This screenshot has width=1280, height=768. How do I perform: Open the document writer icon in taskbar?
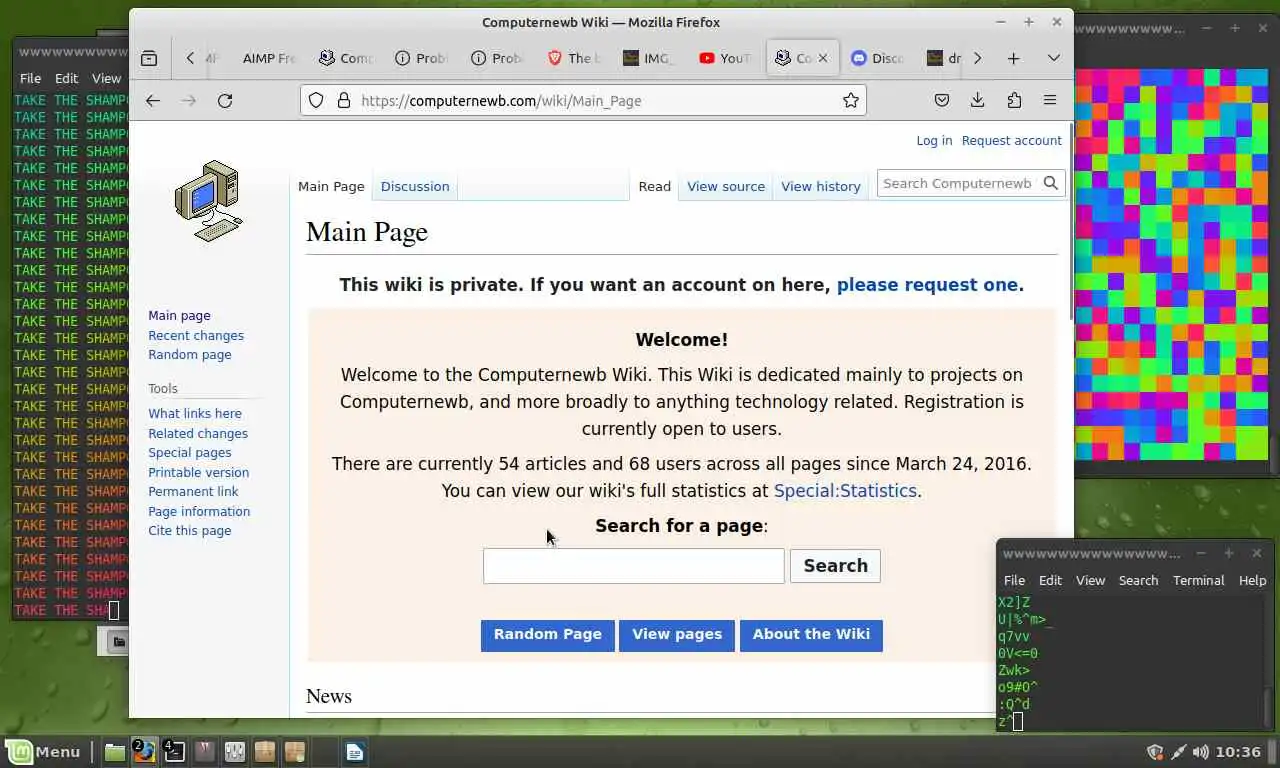pyautogui.click(x=355, y=752)
